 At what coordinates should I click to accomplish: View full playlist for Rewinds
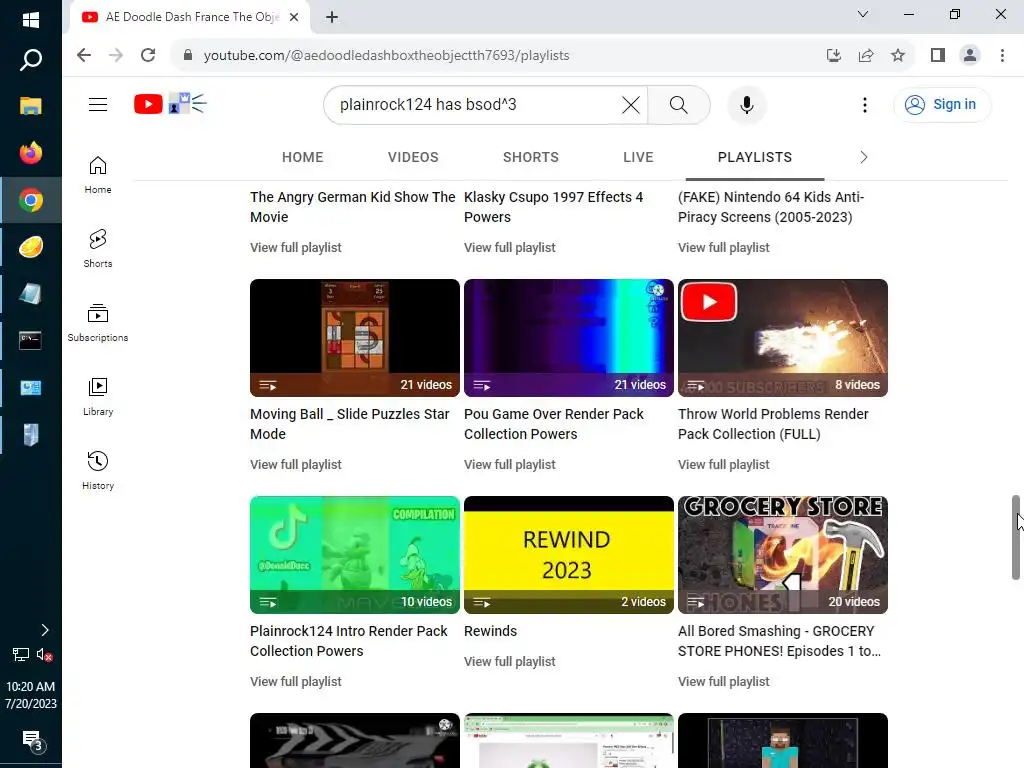pyautogui.click(x=509, y=662)
